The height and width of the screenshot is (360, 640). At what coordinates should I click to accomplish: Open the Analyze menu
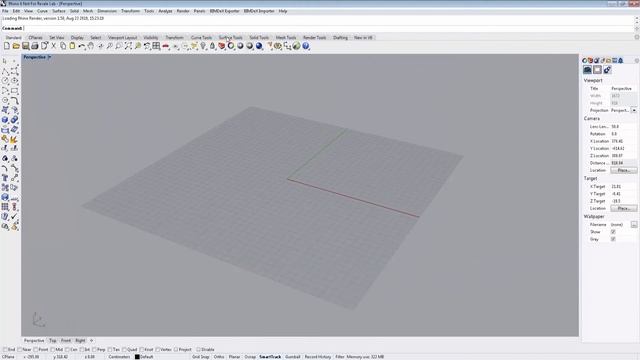[x=165, y=11]
